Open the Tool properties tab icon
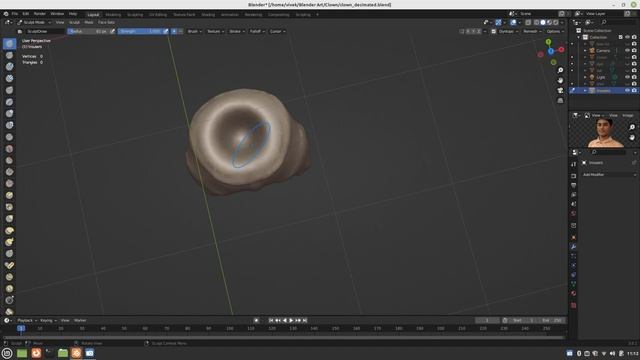 573,164
